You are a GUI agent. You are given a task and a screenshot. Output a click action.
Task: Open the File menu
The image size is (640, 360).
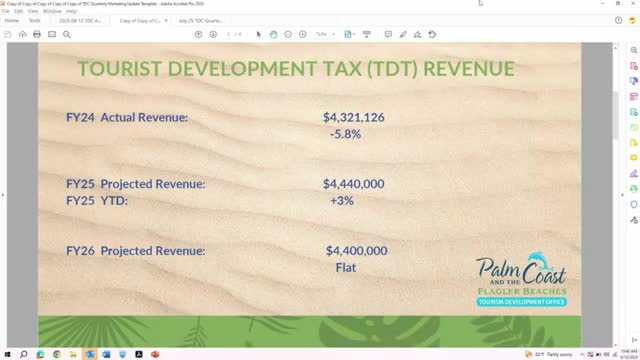[x=5, y=11]
